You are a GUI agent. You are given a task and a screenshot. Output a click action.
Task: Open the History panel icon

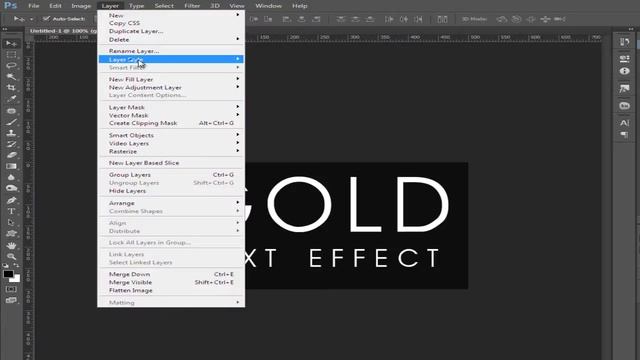(x=624, y=42)
